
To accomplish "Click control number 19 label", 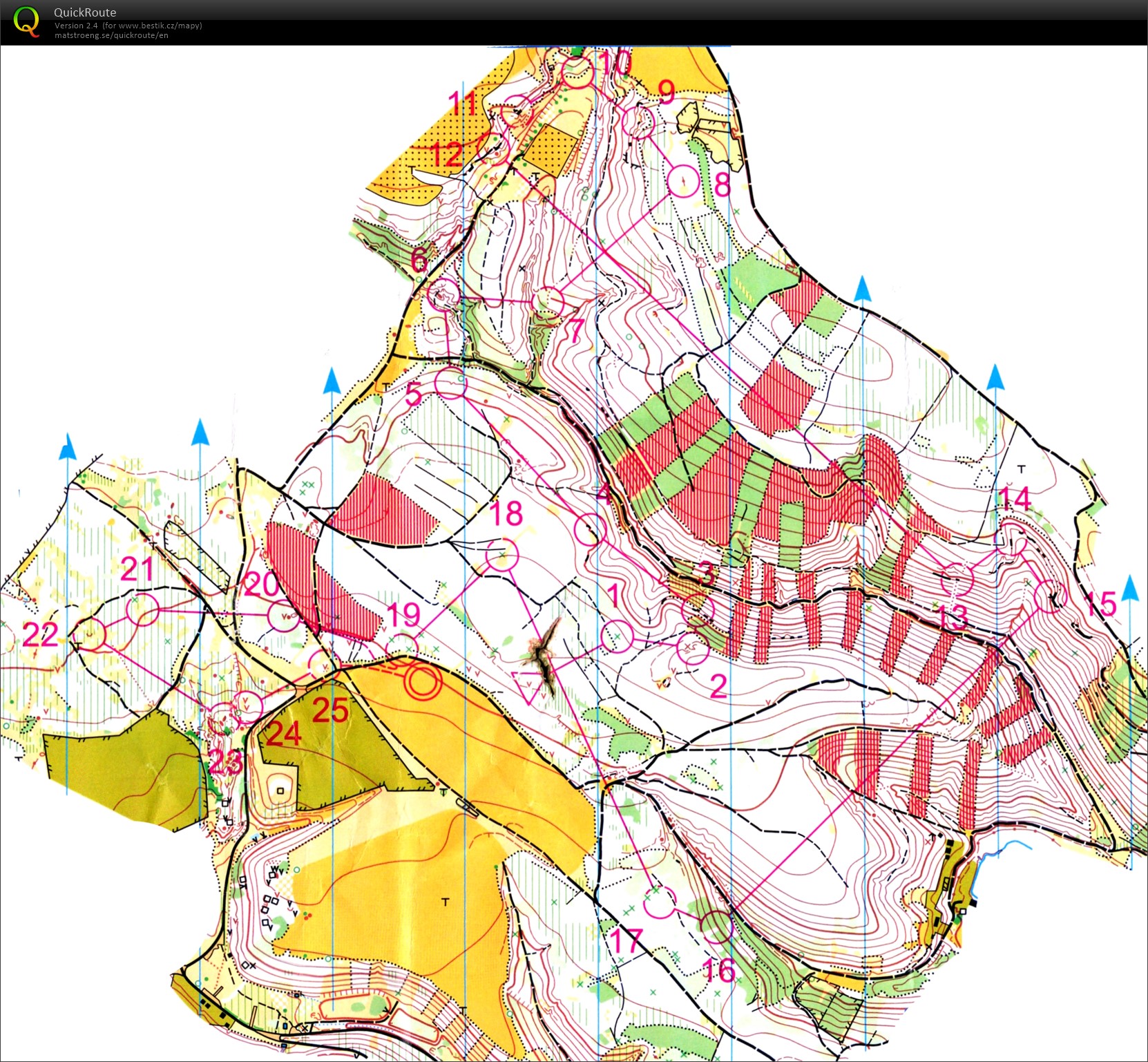I will coord(403,614).
